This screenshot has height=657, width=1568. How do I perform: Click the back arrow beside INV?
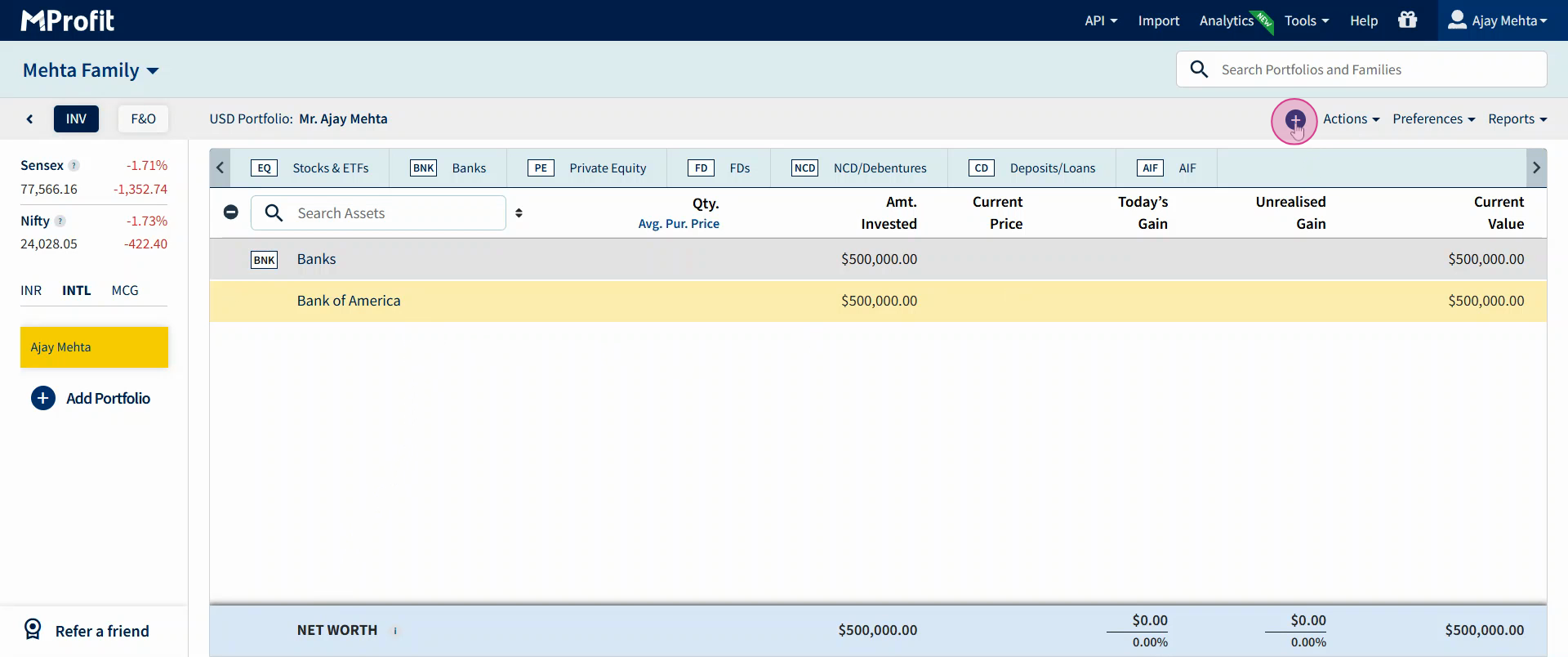pos(30,119)
